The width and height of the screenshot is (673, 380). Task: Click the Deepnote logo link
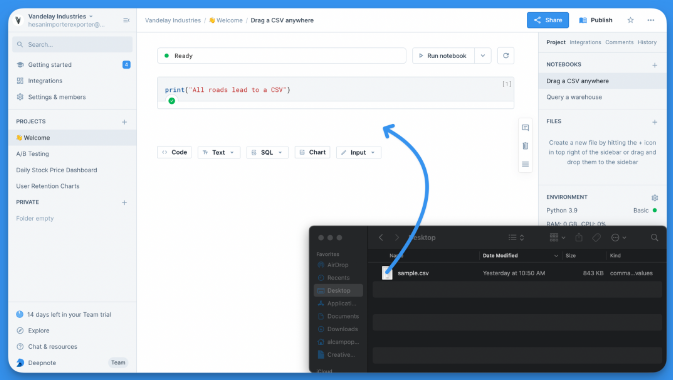pyautogui.click(x=36, y=363)
